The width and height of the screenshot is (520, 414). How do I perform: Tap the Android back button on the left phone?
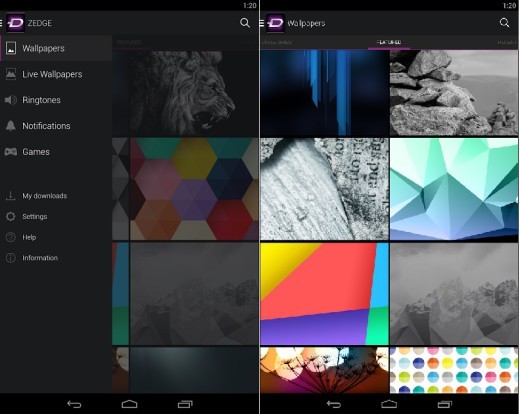(x=74, y=404)
